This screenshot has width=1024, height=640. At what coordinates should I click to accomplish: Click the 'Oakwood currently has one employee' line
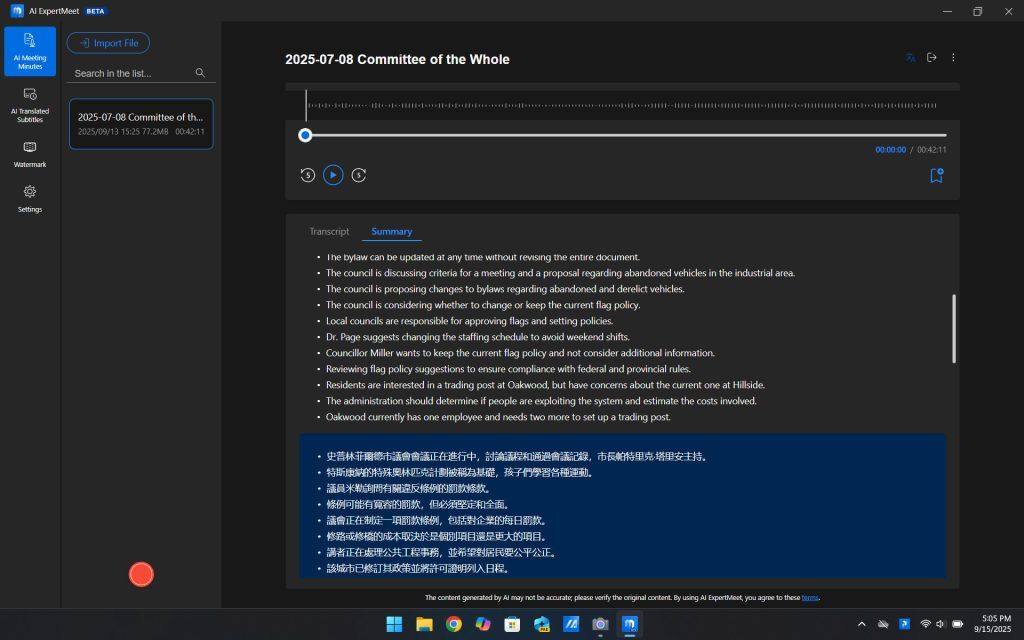pyautogui.click(x=498, y=417)
